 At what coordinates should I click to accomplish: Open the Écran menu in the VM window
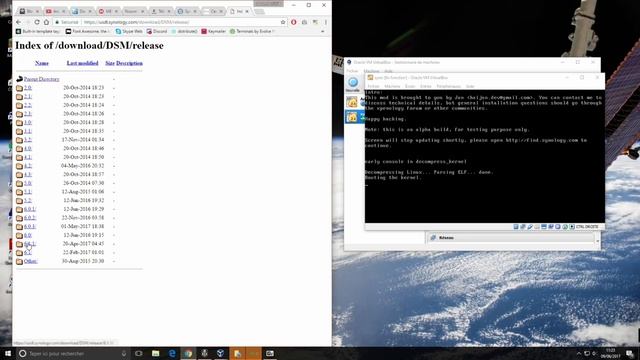[x=410, y=86]
